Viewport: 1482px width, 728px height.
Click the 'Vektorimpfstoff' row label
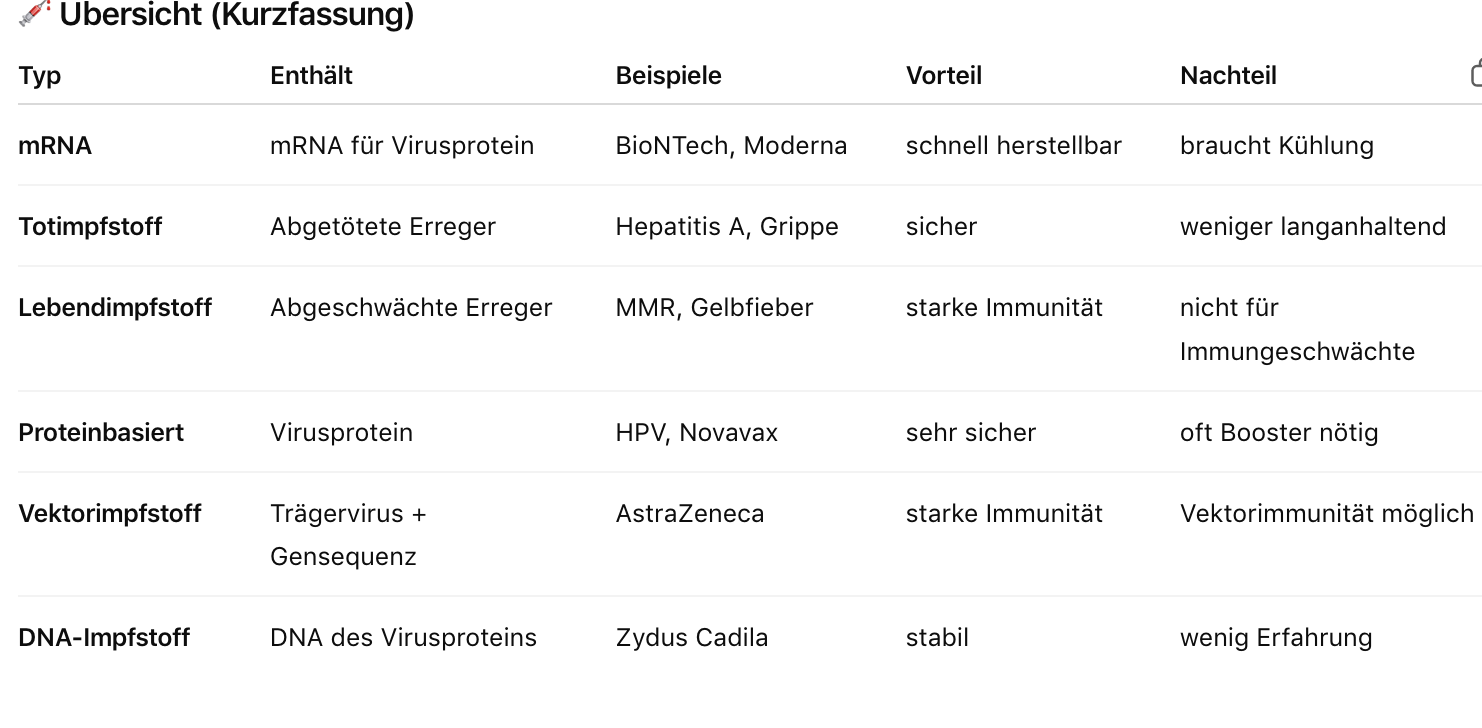coord(110,514)
